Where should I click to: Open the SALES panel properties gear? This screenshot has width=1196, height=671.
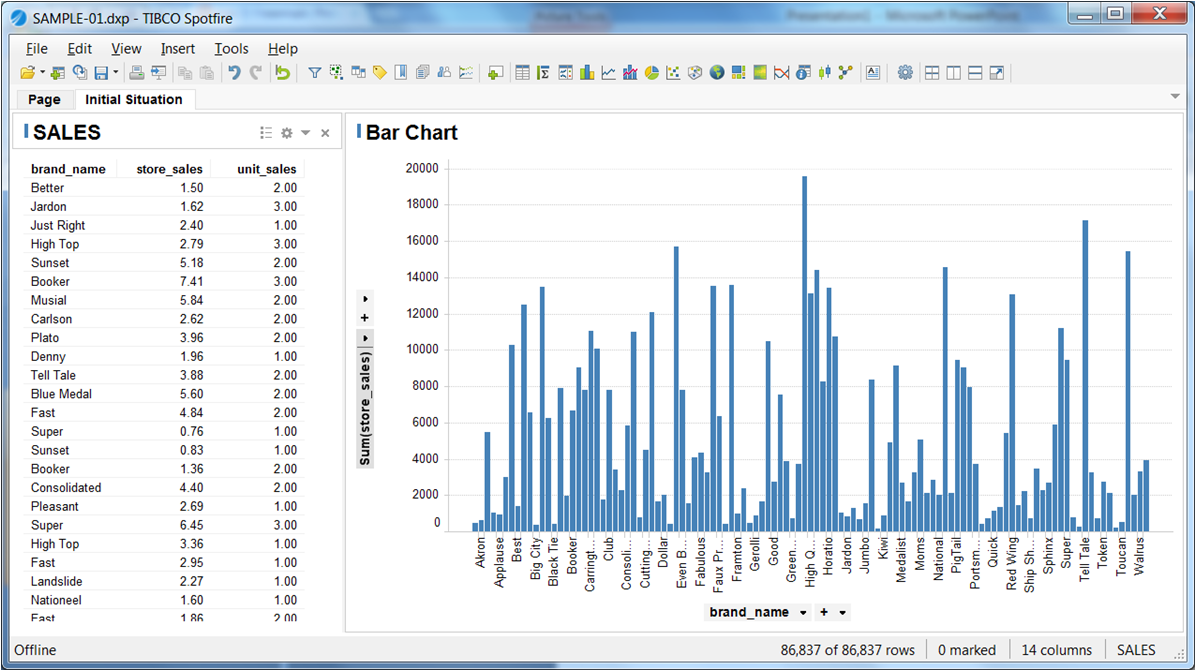(287, 132)
